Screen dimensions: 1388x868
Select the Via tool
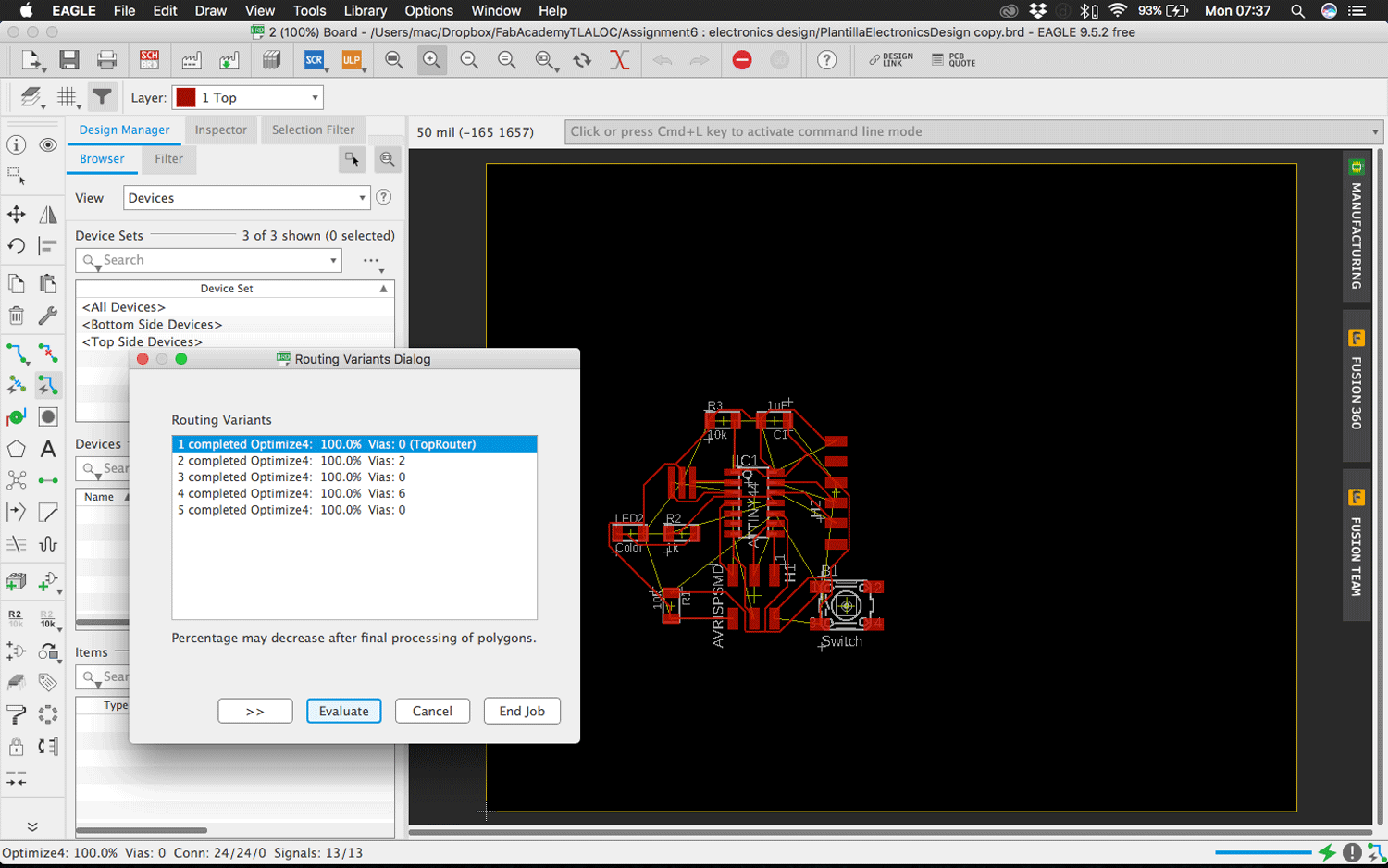tap(17, 417)
